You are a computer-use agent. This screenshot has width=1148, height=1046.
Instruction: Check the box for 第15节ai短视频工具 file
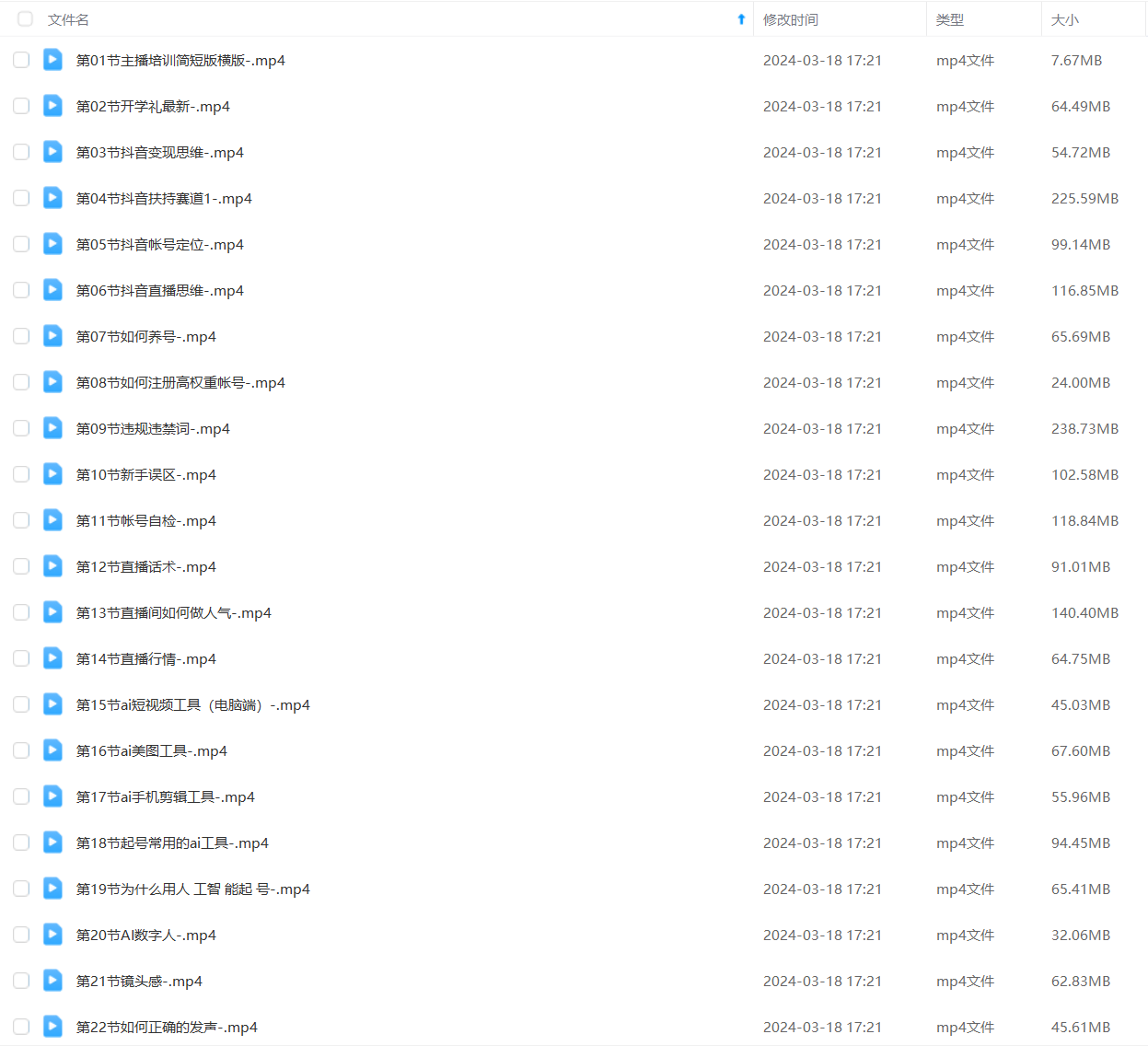coord(21,704)
